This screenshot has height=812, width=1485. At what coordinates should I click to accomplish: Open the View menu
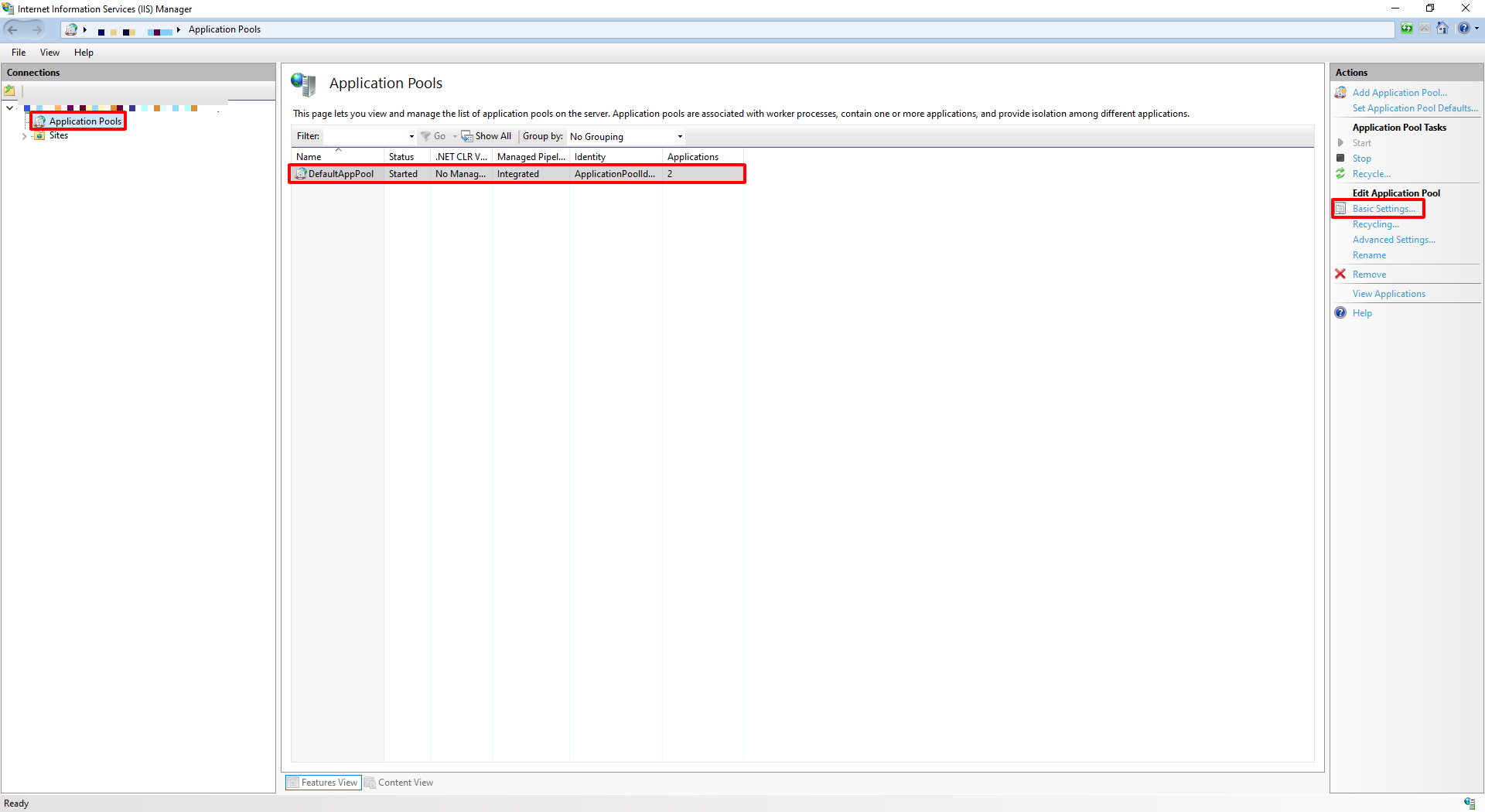tap(49, 53)
